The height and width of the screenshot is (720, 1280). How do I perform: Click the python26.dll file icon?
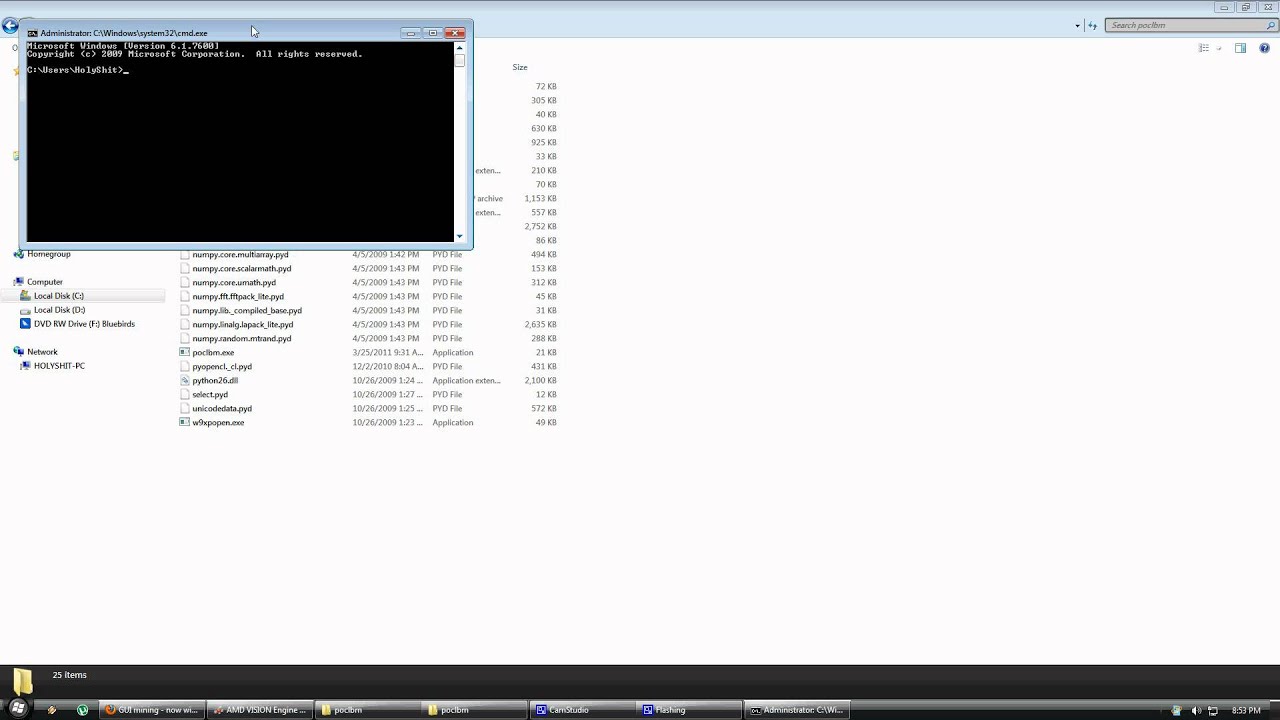coord(184,380)
